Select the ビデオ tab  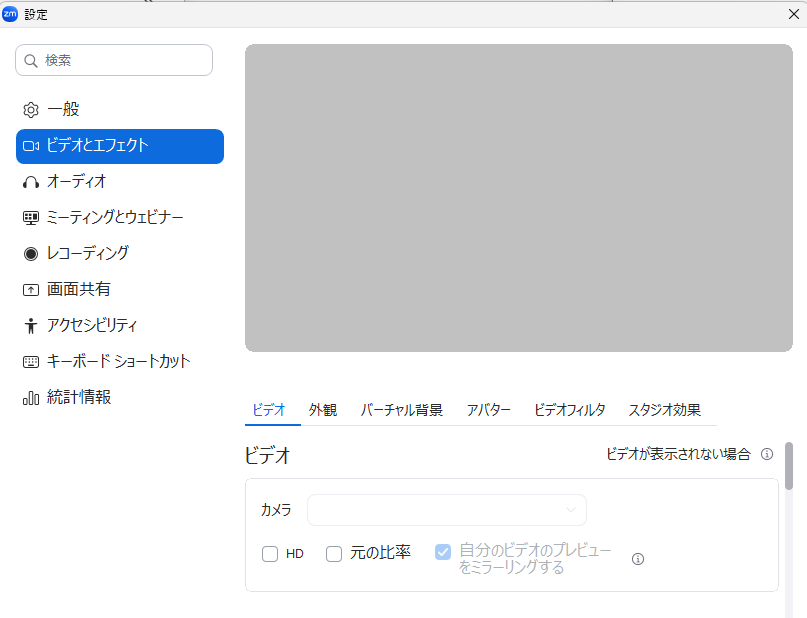pyautogui.click(x=269, y=410)
